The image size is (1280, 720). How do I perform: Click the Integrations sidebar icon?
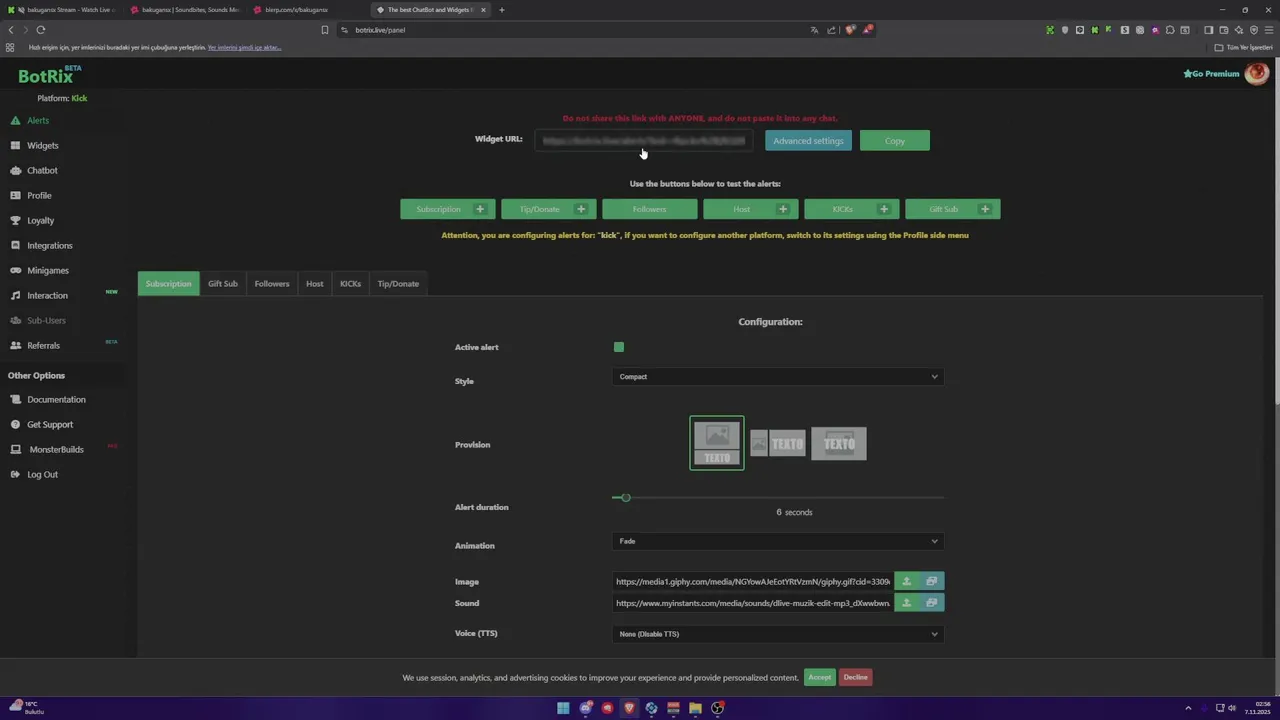(15, 246)
